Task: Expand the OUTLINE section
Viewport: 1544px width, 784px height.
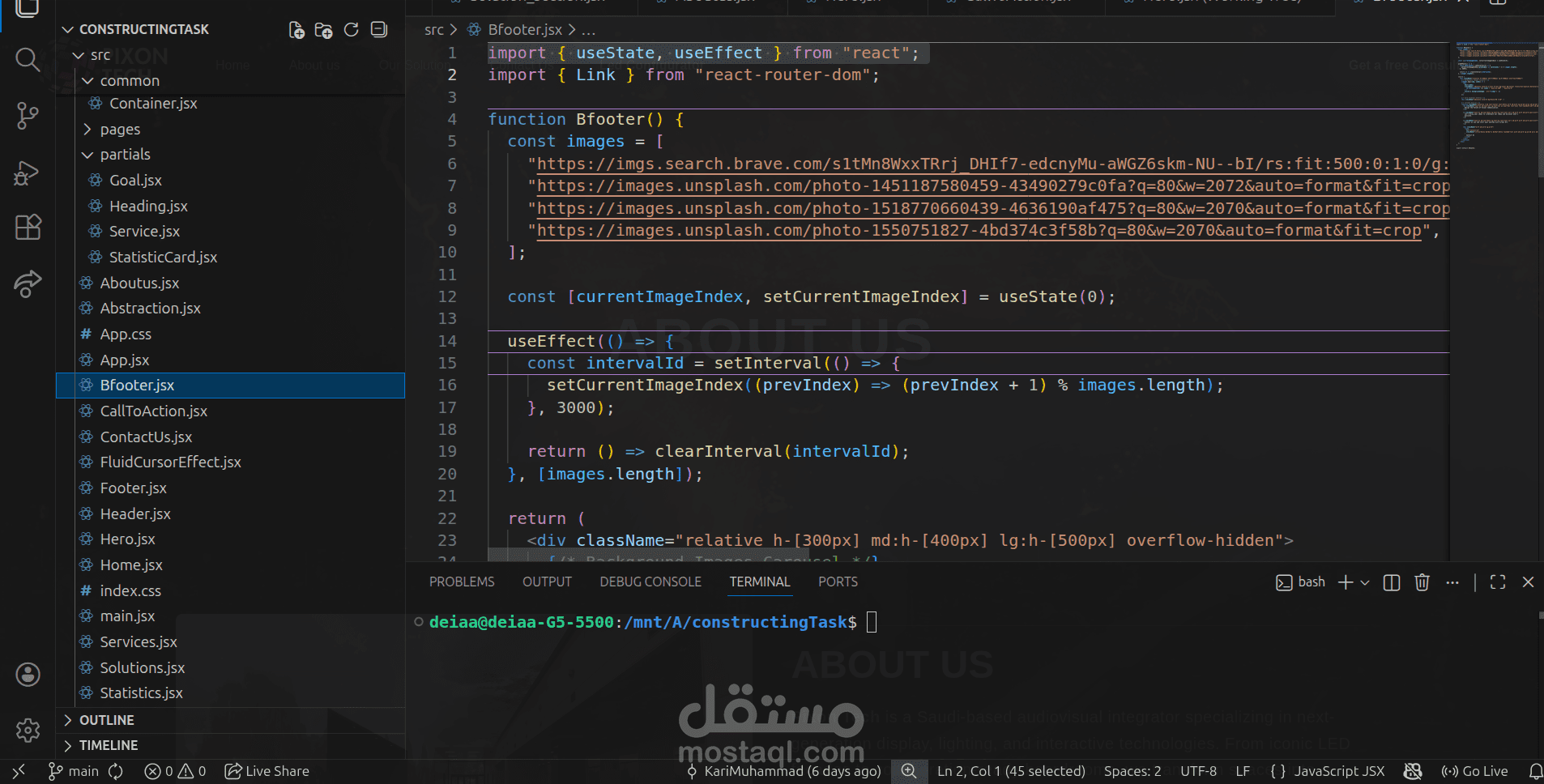Action: point(230,720)
